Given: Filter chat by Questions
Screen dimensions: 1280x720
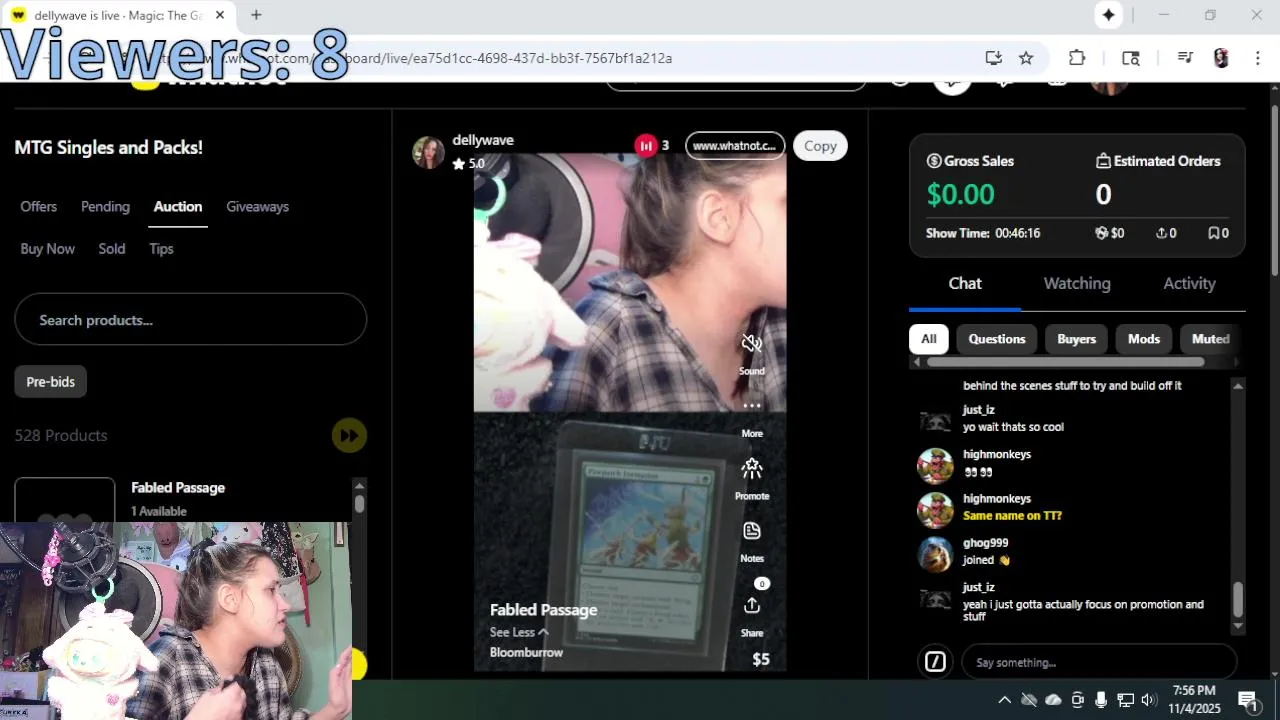Looking at the screenshot, I should tap(997, 339).
